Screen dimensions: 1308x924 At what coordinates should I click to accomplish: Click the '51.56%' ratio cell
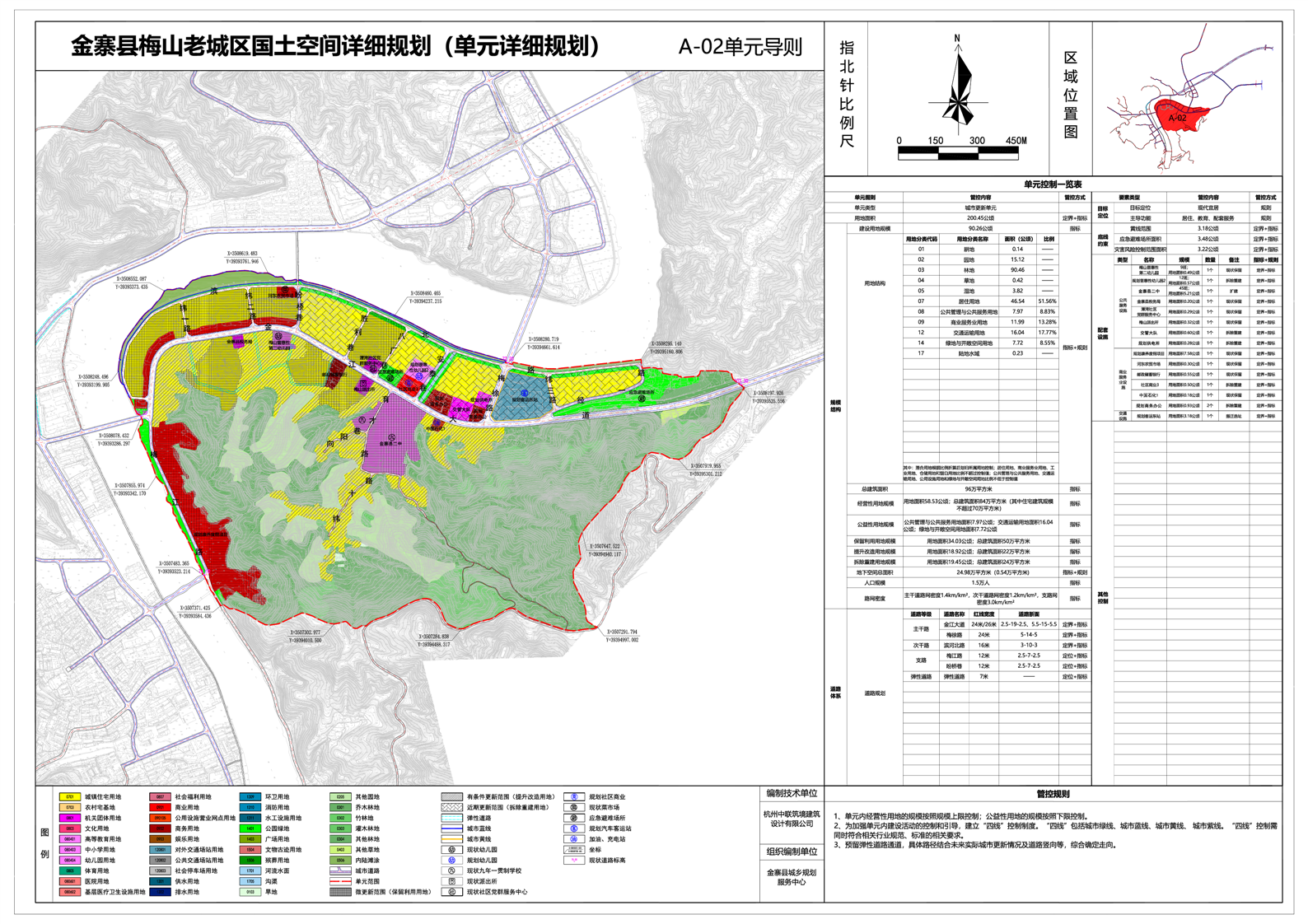[x=1047, y=301]
